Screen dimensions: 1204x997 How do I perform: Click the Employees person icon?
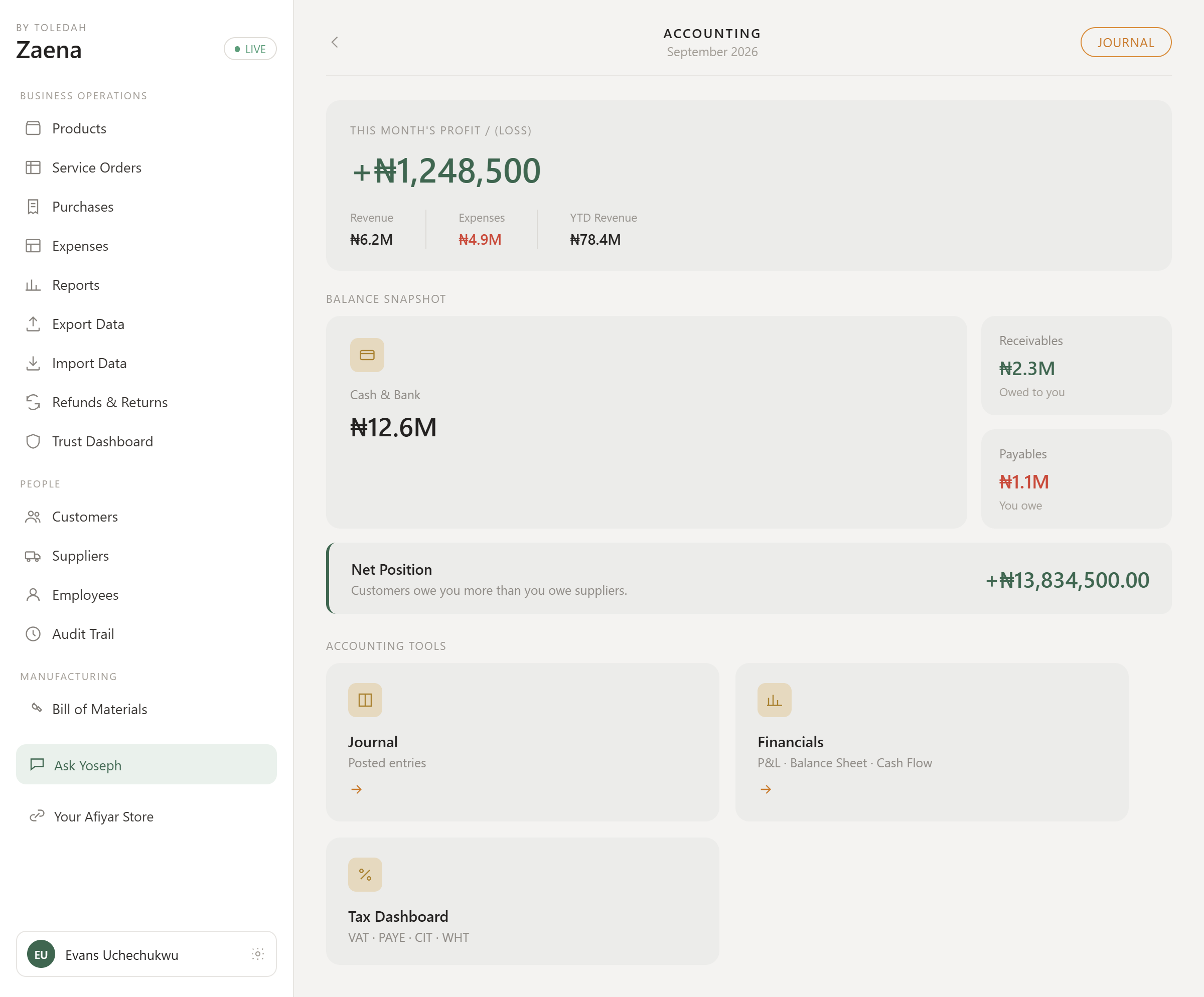pyautogui.click(x=33, y=595)
